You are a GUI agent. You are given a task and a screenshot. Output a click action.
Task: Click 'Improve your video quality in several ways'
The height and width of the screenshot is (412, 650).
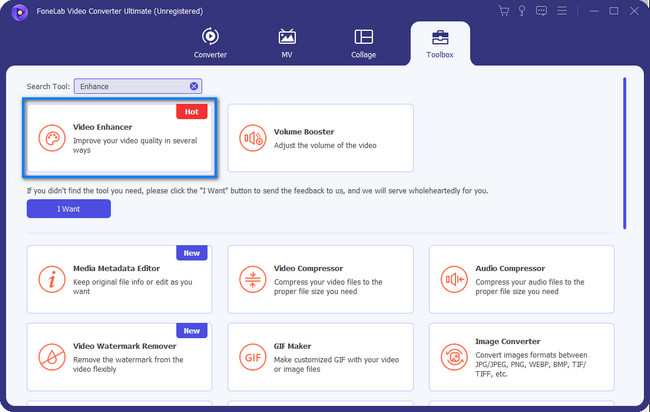pyautogui.click(x=135, y=145)
